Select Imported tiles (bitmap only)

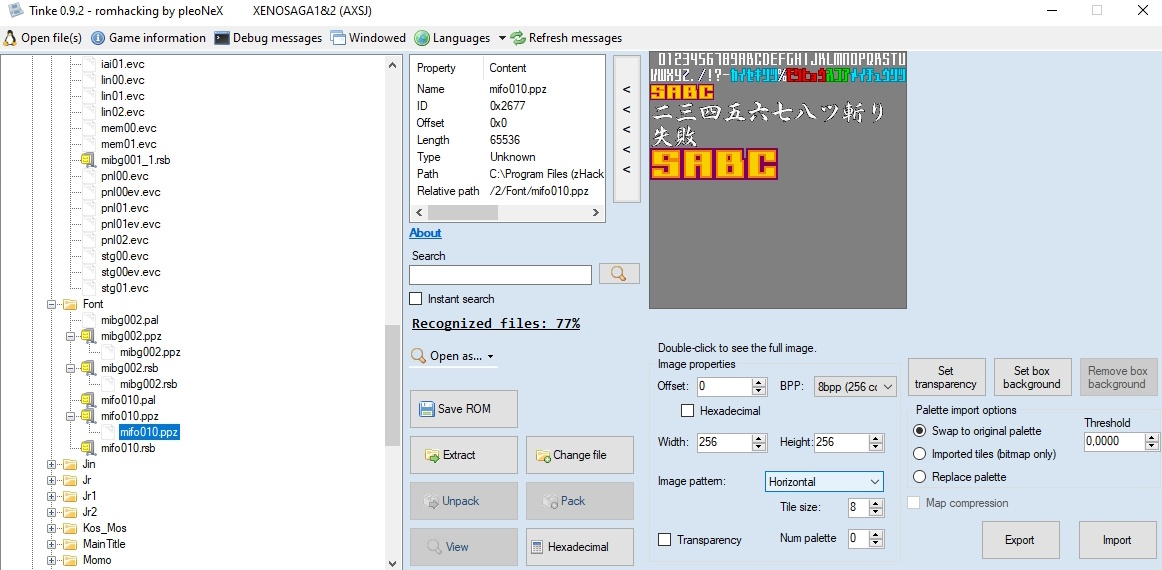tap(920, 454)
